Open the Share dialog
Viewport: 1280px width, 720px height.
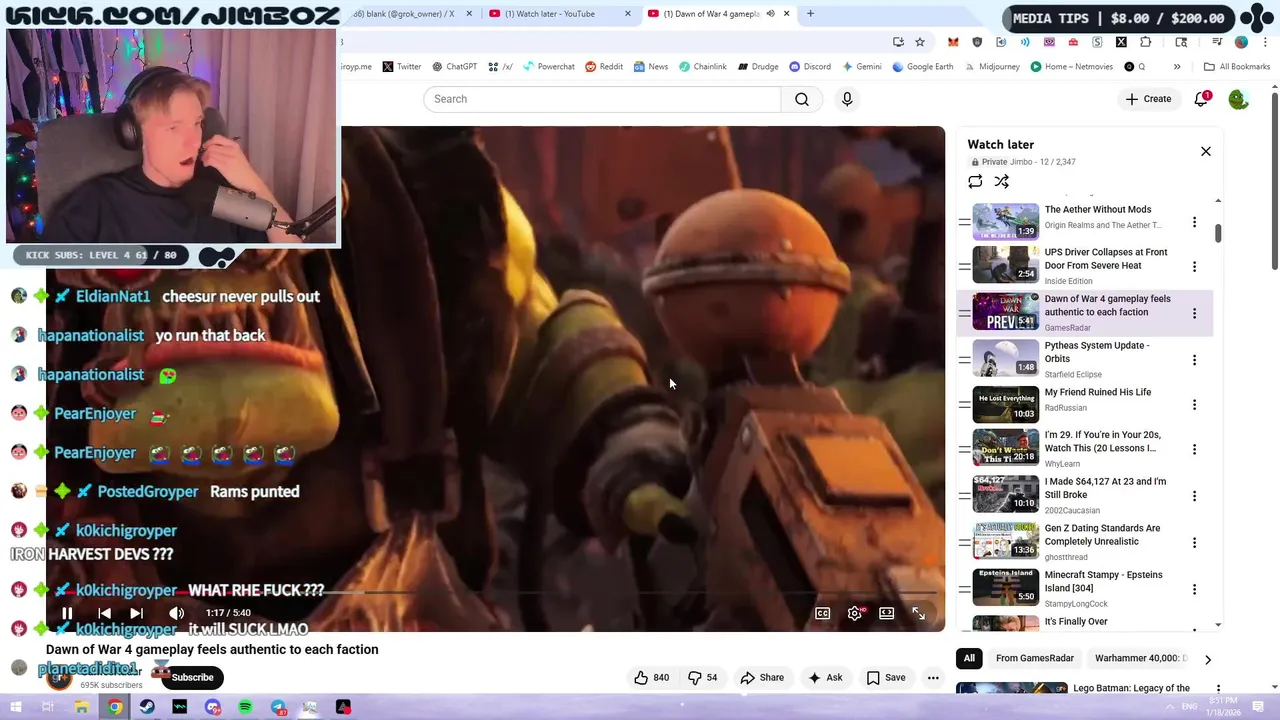762,677
